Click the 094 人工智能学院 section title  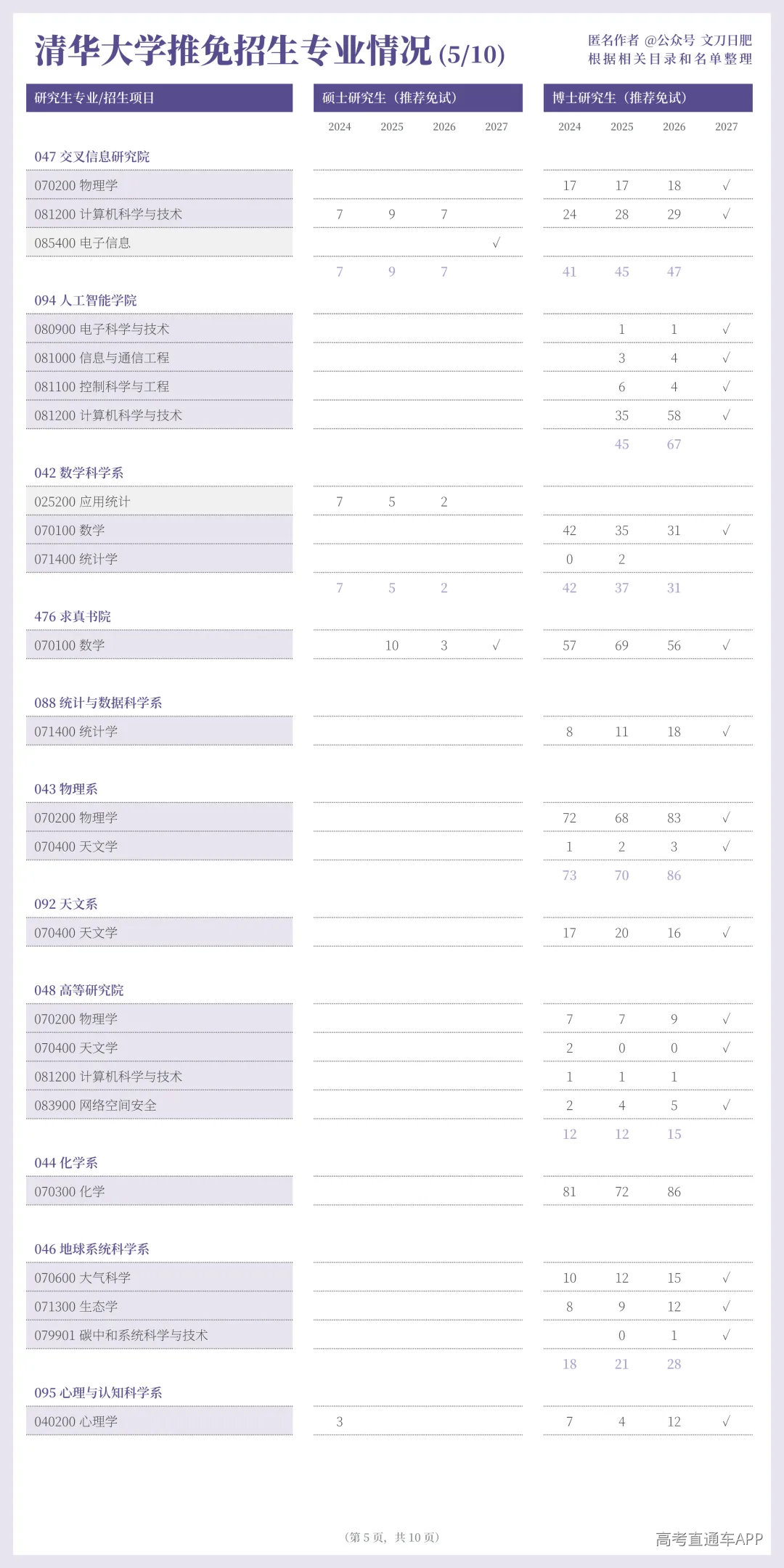click(x=86, y=301)
